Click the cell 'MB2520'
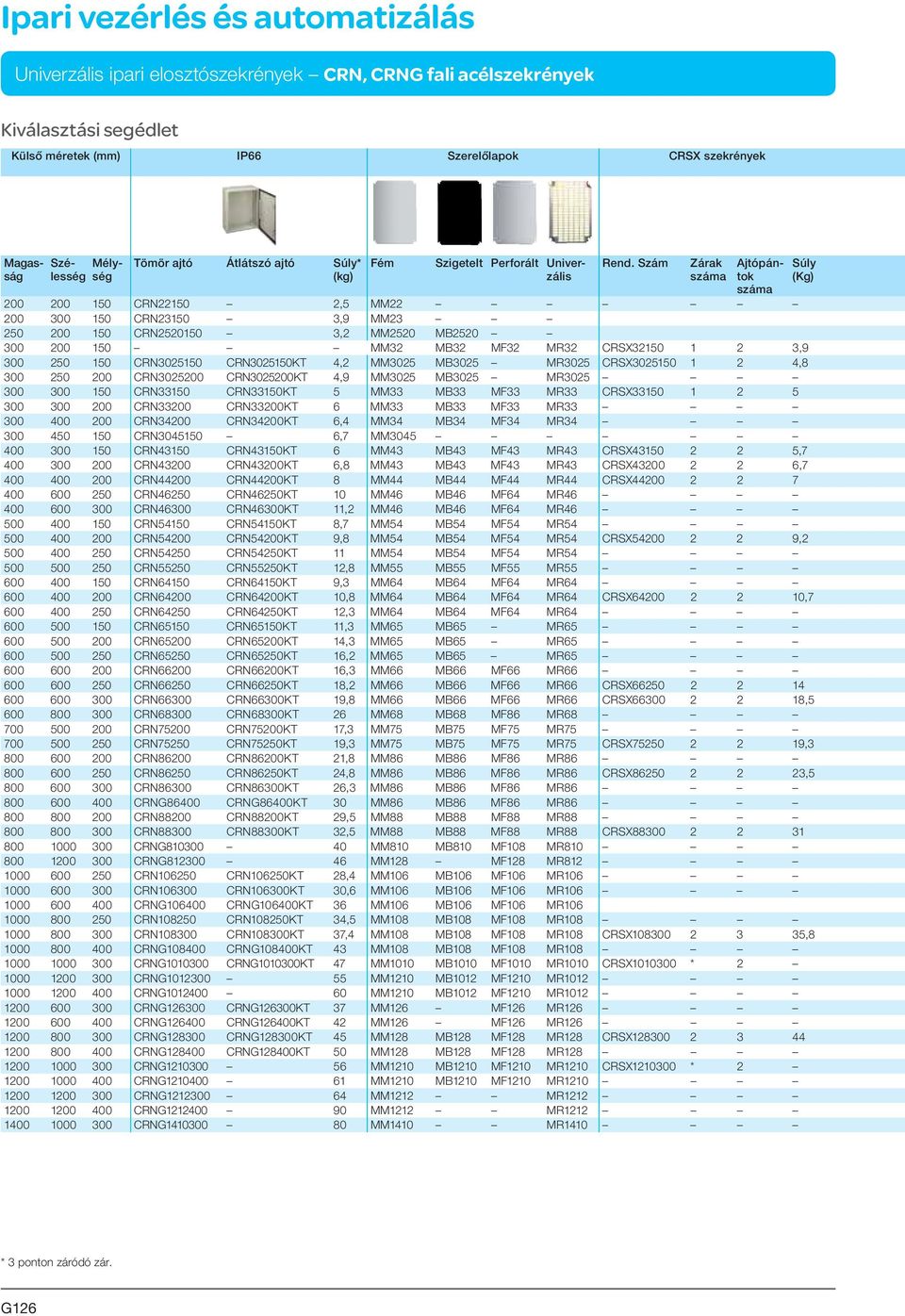Image resolution: width=905 pixels, height=1316 pixels. 456,333
